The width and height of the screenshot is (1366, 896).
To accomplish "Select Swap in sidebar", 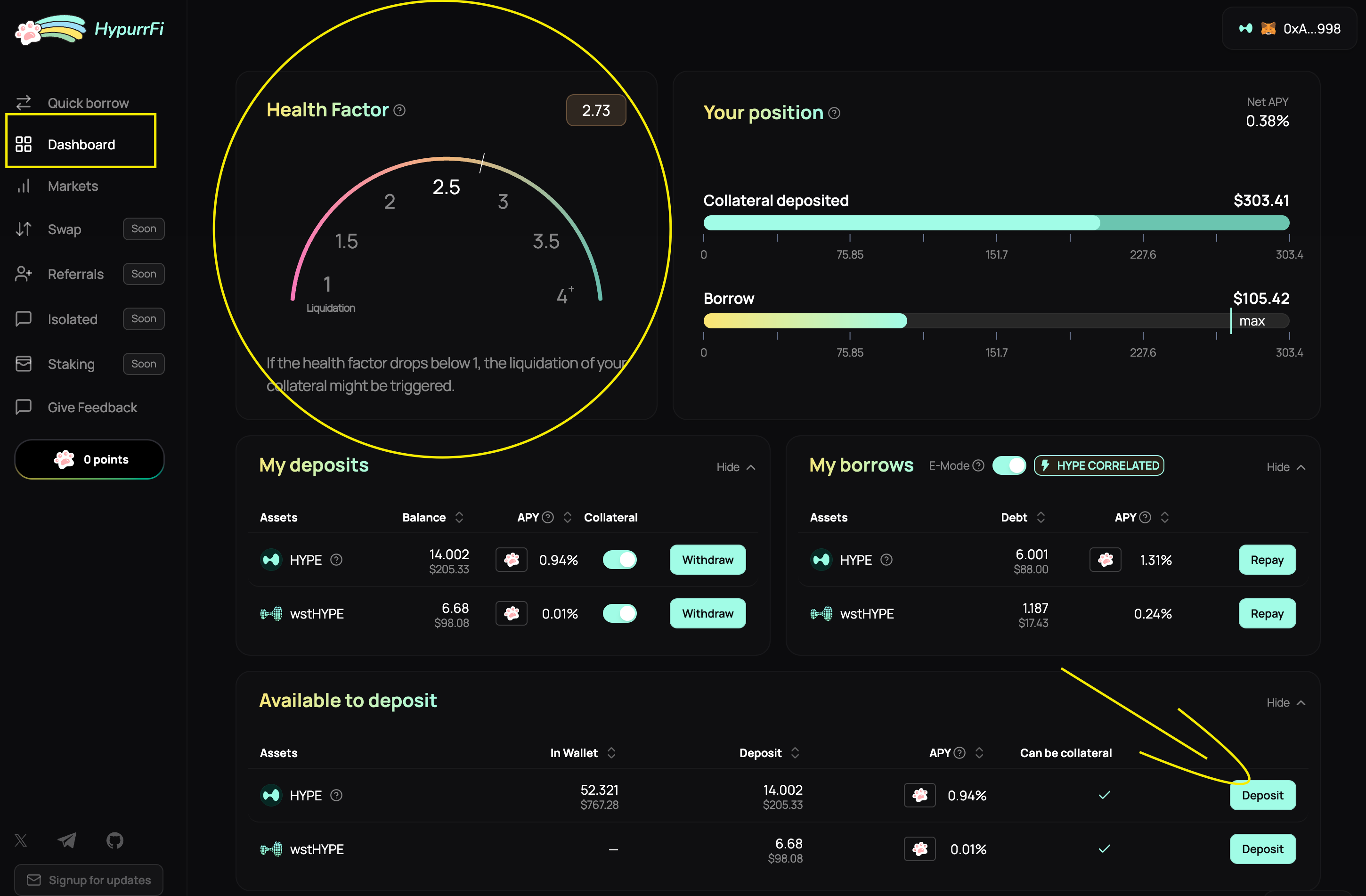I will tap(64, 229).
